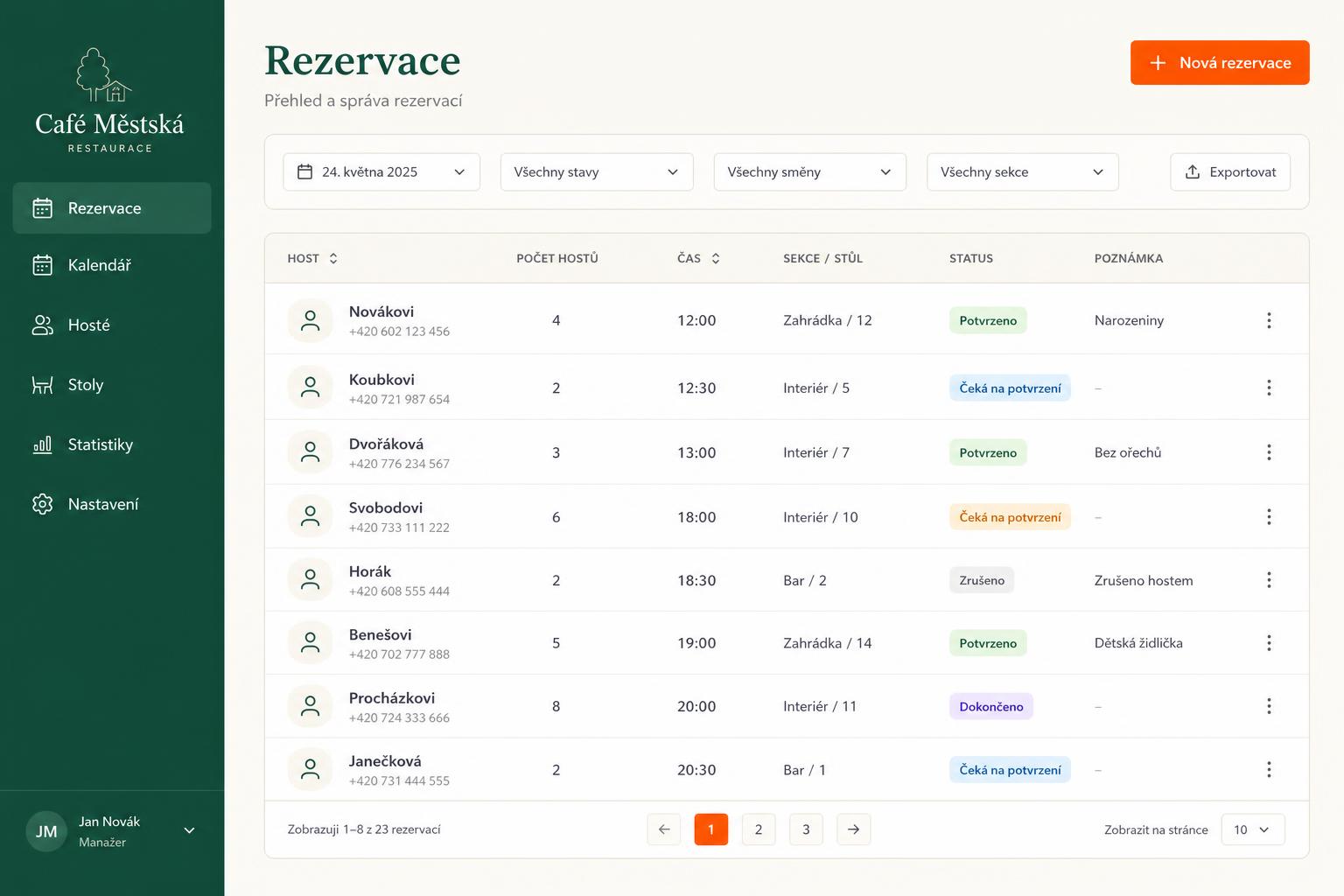Click the Narozeniny note

click(1129, 320)
